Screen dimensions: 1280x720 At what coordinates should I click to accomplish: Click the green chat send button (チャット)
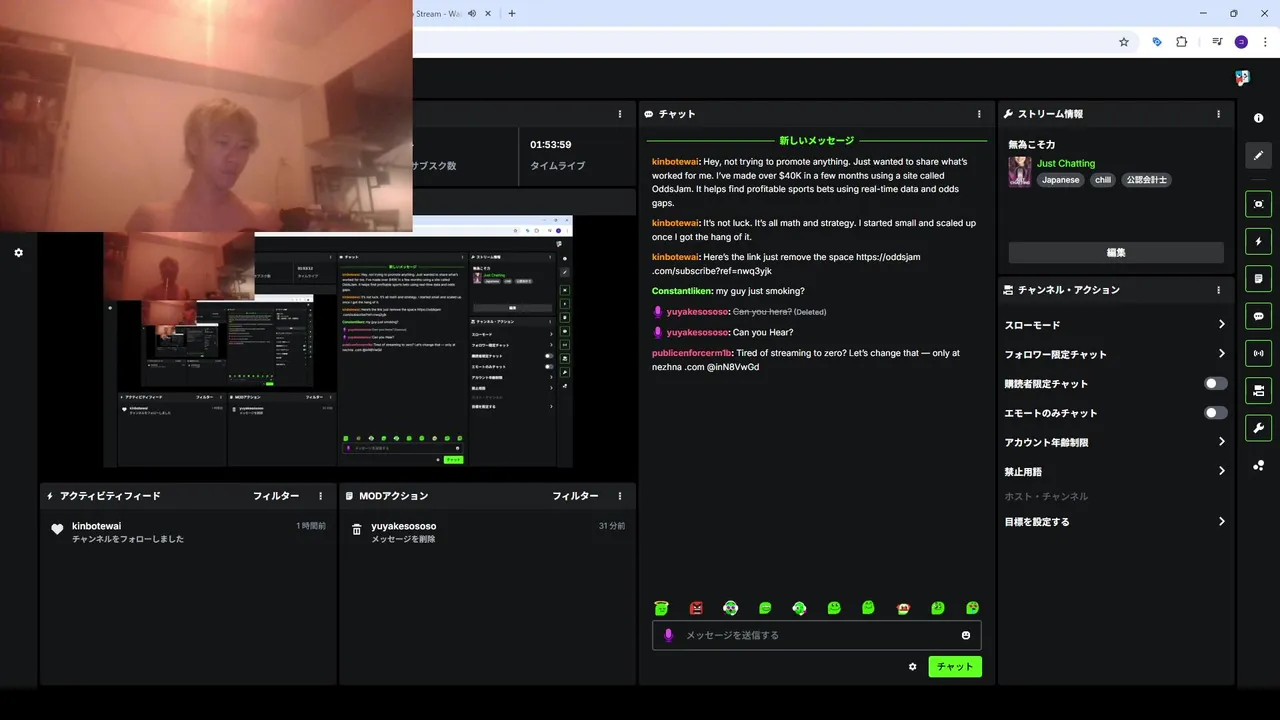click(x=955, y=667)
